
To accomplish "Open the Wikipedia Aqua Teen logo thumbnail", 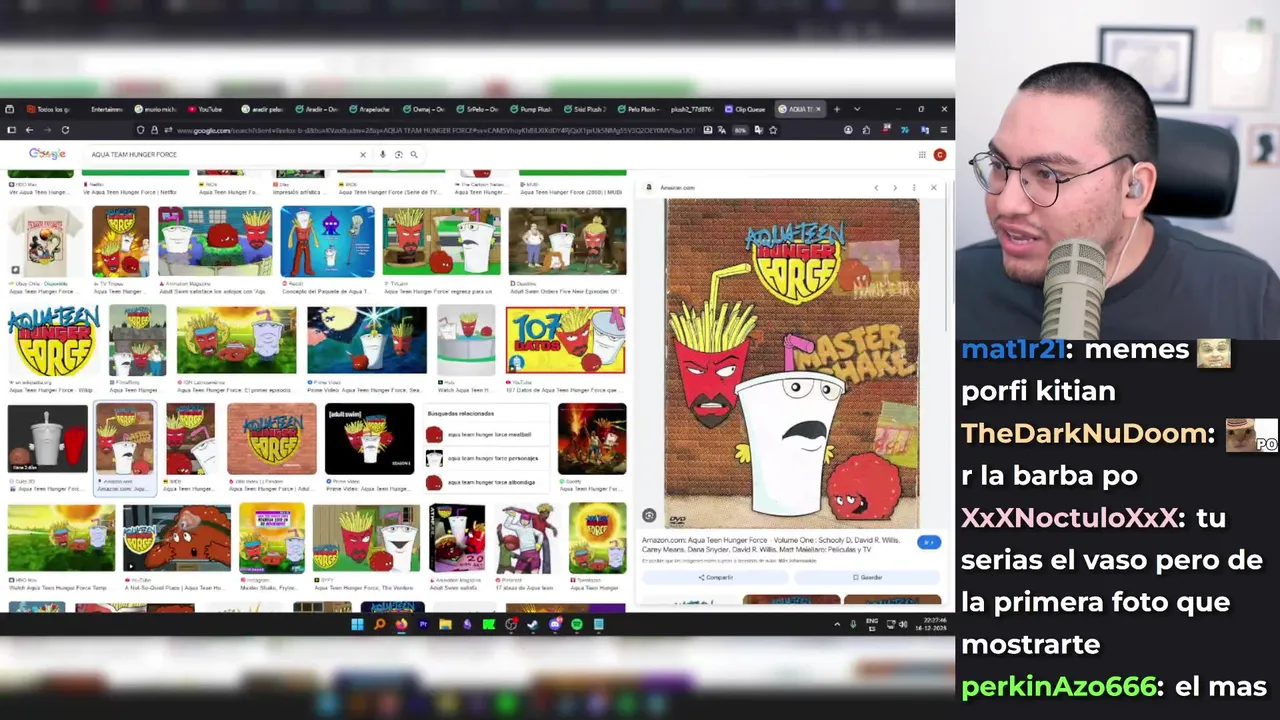I will (54, 340).
